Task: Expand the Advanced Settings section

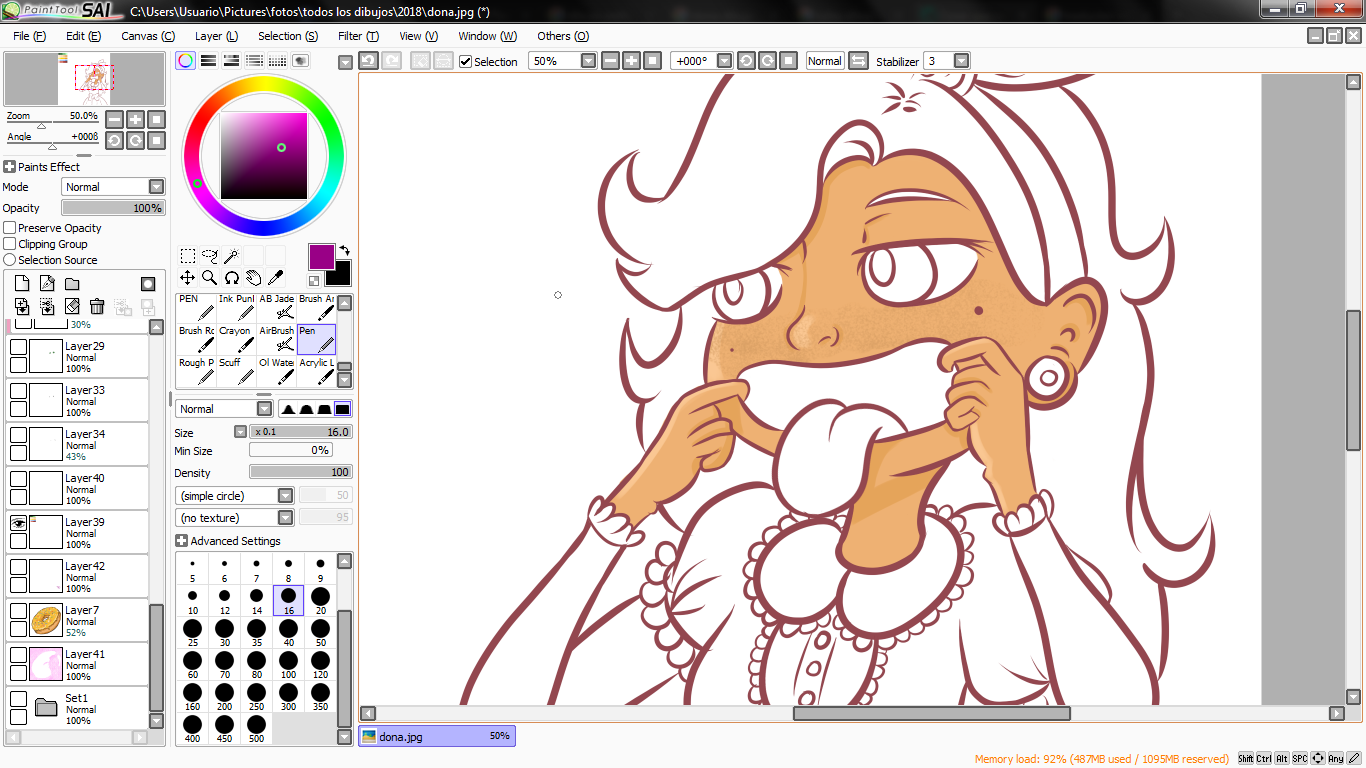Action: pyautogui.click(x=181, y=541)
